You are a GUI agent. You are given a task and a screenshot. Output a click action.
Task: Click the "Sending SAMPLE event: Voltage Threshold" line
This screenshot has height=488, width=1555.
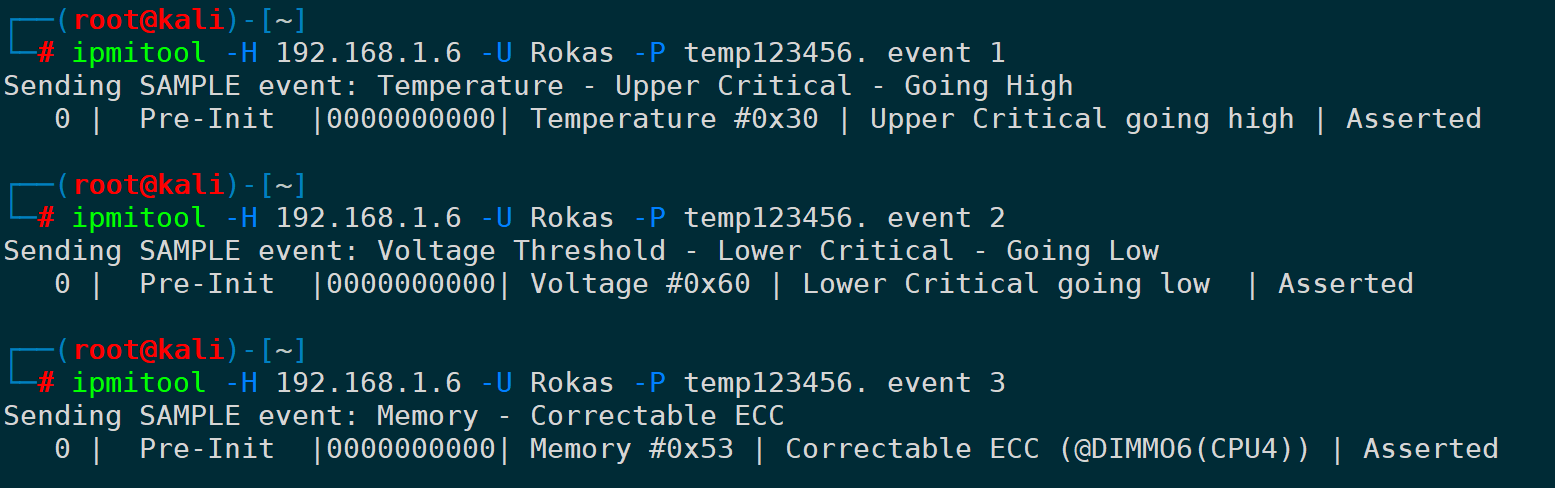580,251
